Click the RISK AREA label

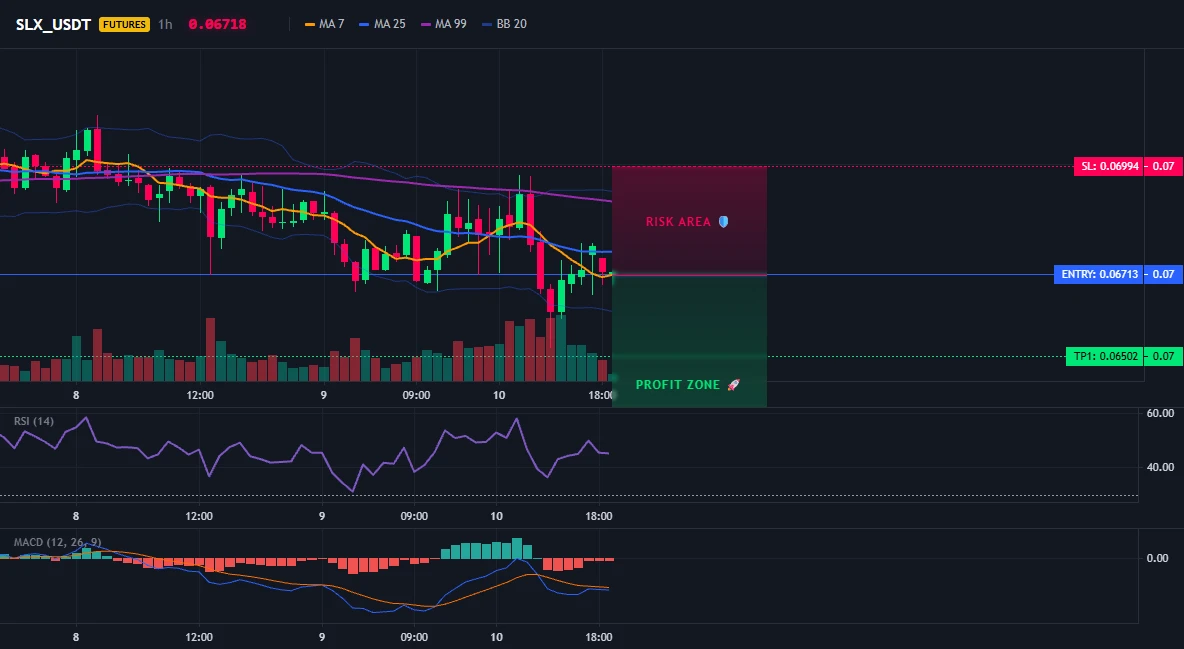point(678,222)
